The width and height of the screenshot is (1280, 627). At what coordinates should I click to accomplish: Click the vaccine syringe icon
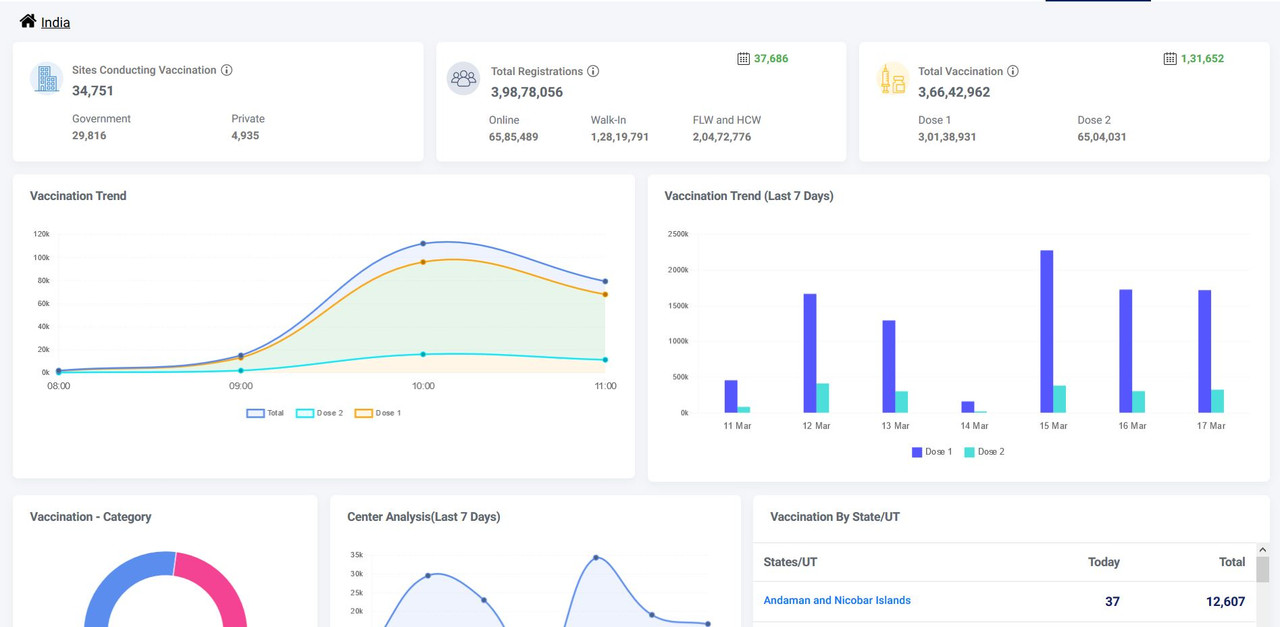click(x=892, y=79)
